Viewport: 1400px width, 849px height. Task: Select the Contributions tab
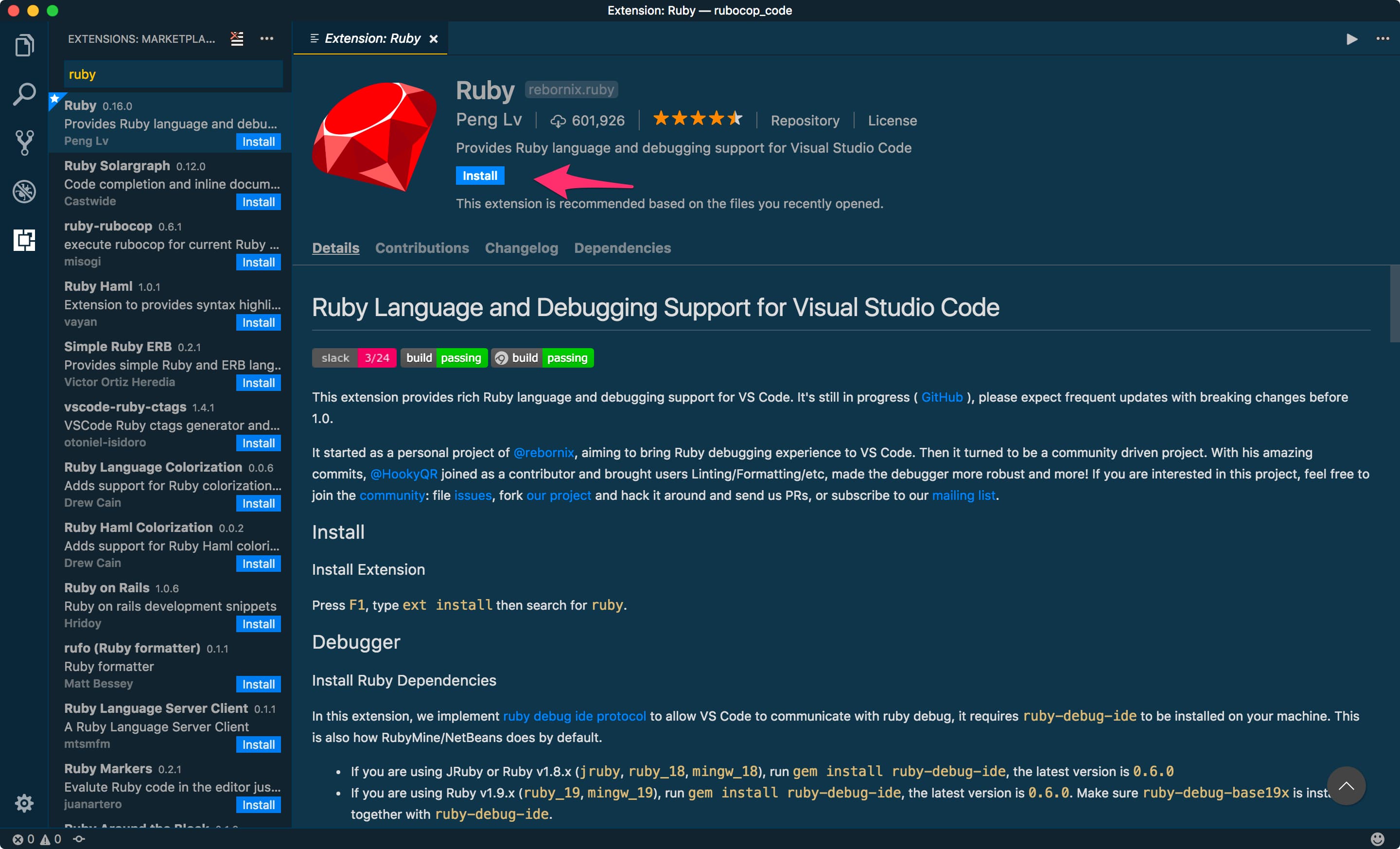point(422,247)
